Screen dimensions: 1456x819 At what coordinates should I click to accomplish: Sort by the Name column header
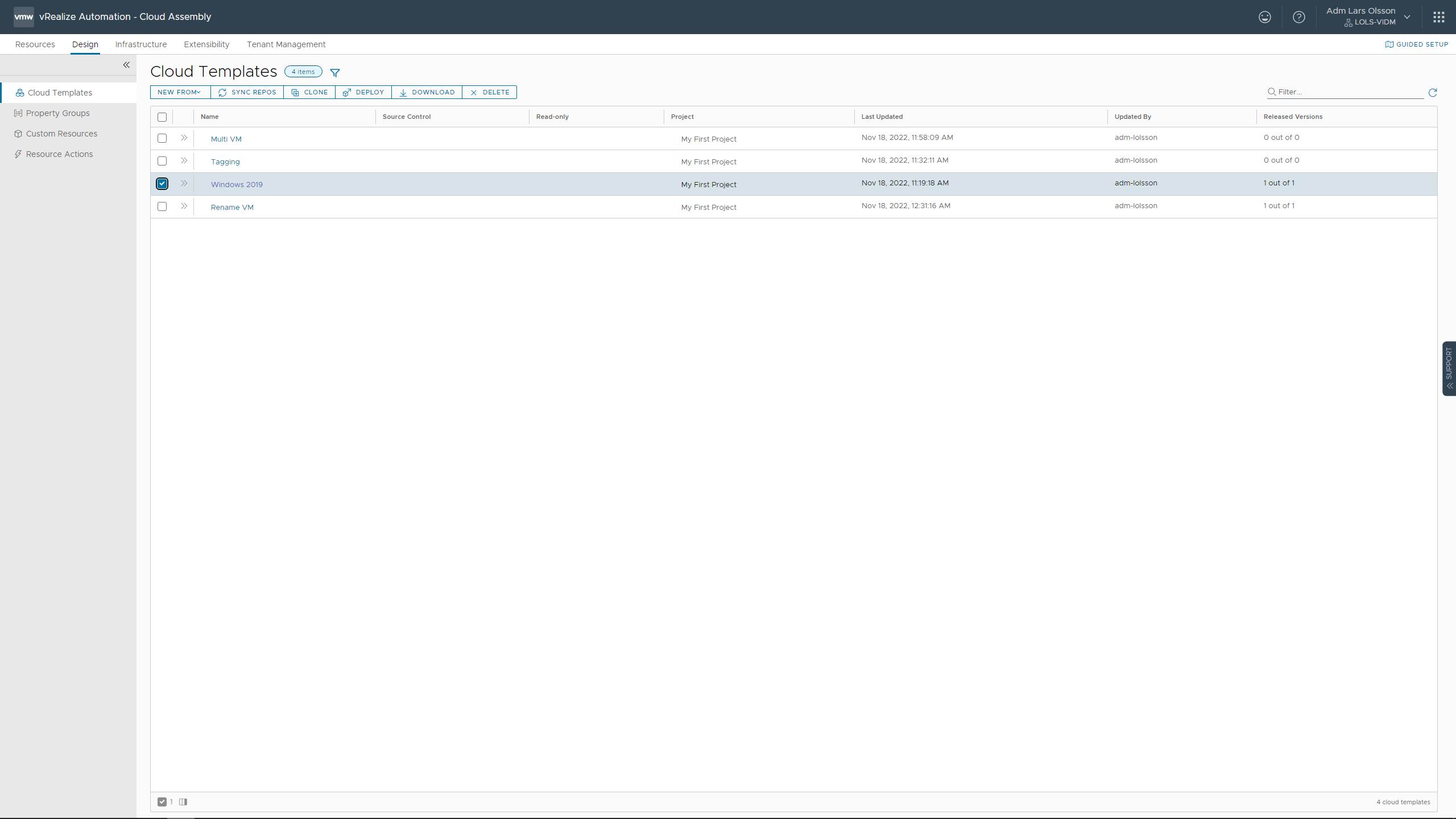pos(210,117)
